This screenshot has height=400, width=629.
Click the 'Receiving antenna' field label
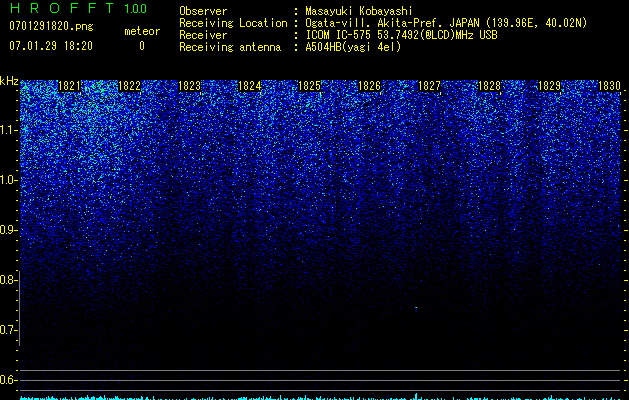(x=230, y=47)
